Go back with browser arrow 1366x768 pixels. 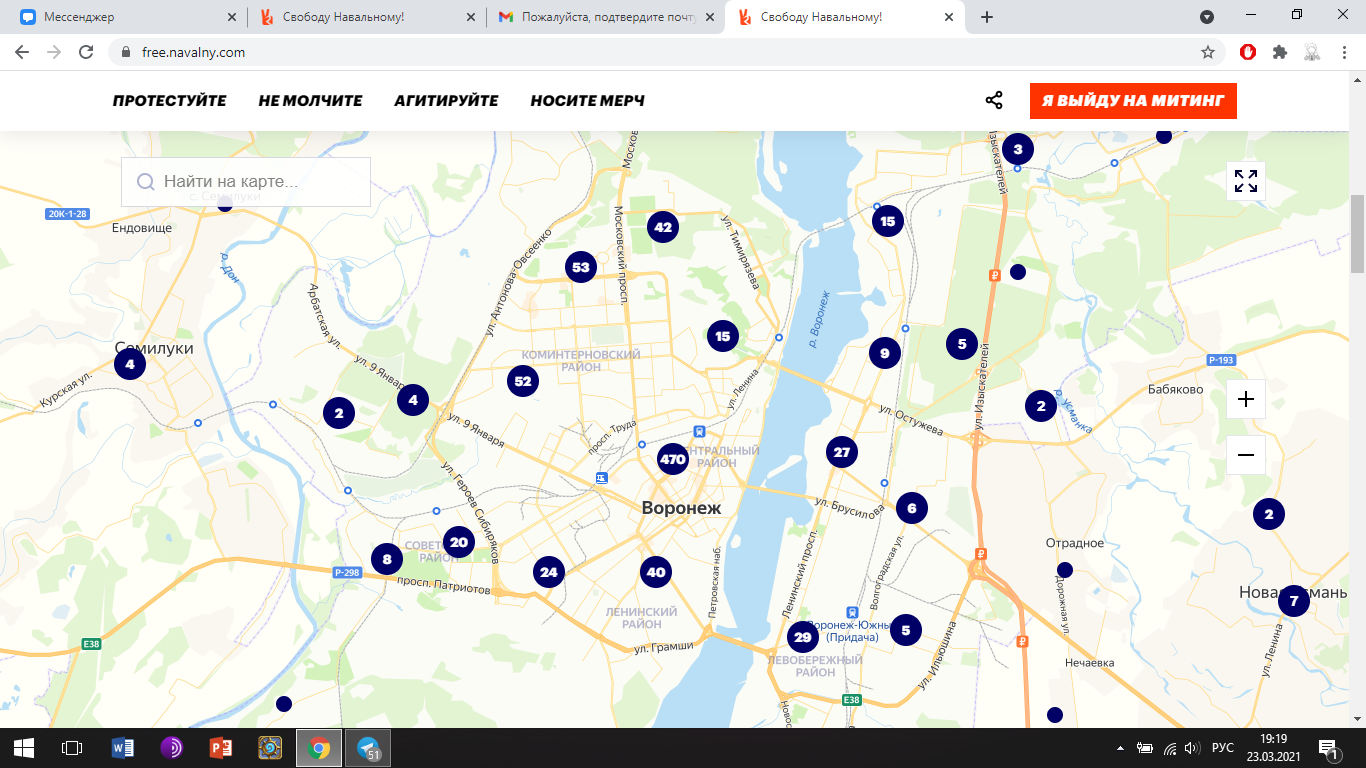(x=22, y=52)
